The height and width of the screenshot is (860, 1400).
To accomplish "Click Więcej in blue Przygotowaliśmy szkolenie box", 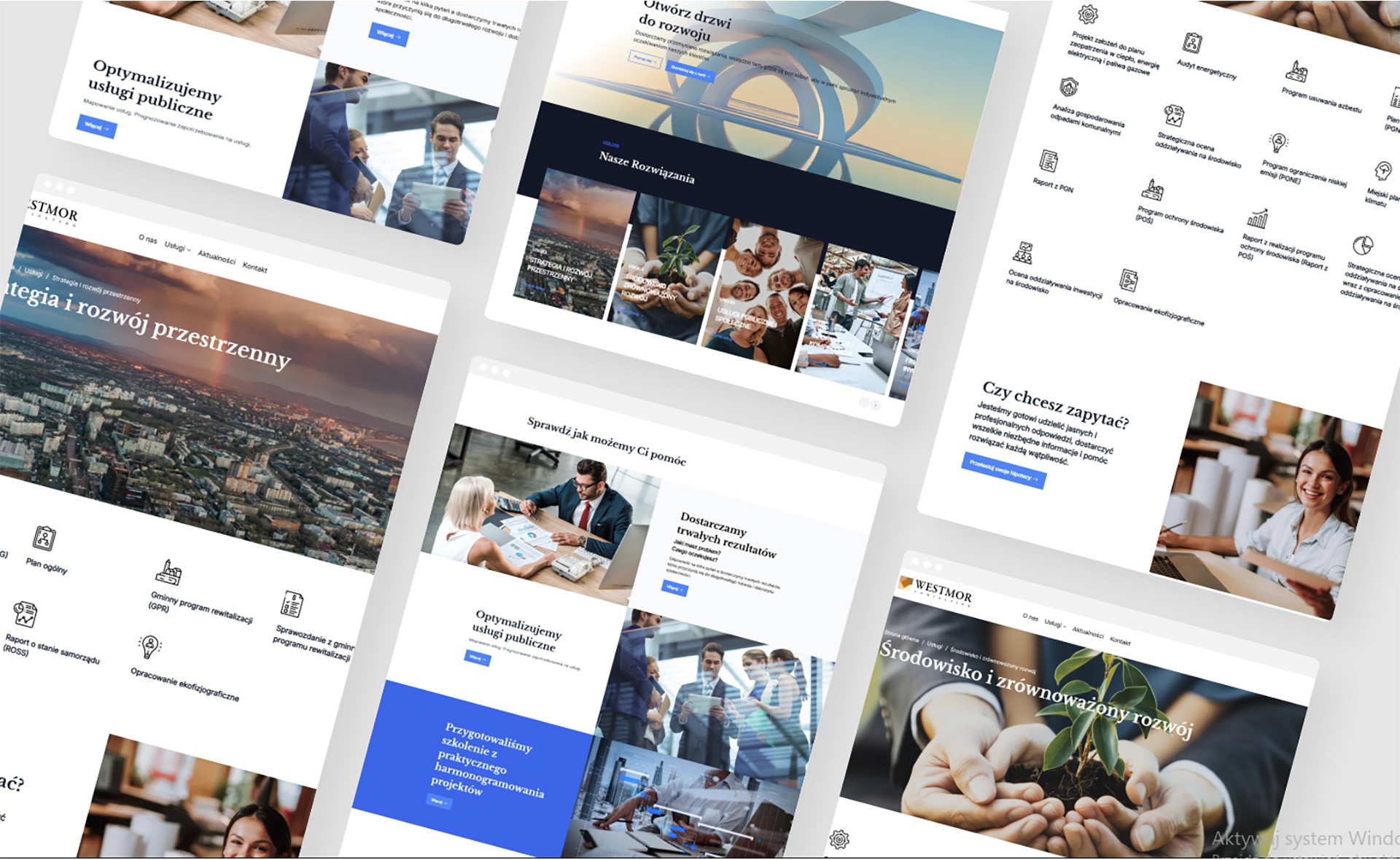I will (439, 801).
